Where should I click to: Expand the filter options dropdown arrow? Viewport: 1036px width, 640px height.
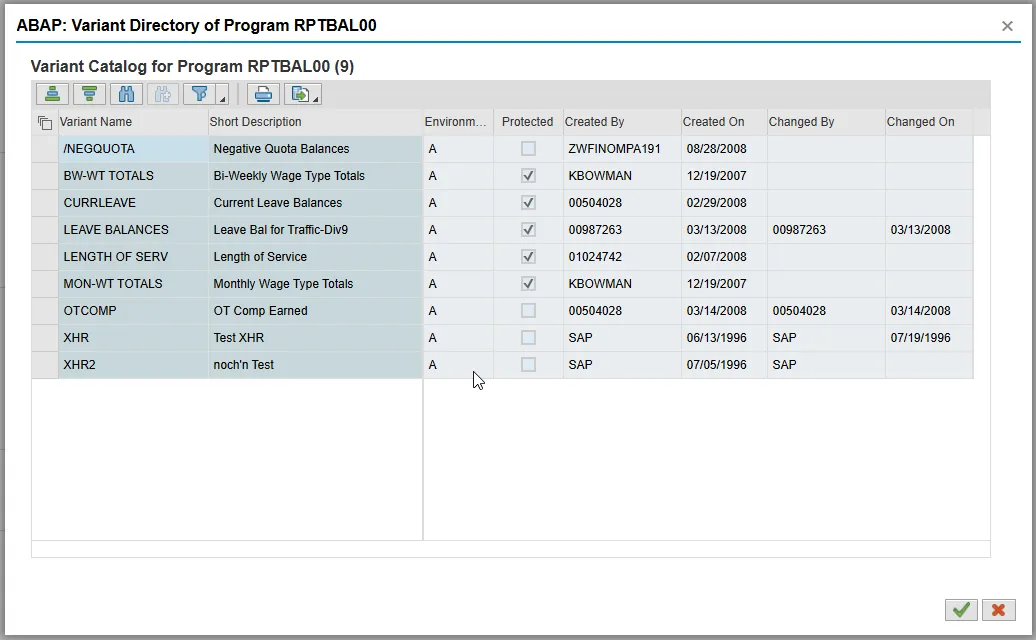pyautogui.click(x=222, y=98)
